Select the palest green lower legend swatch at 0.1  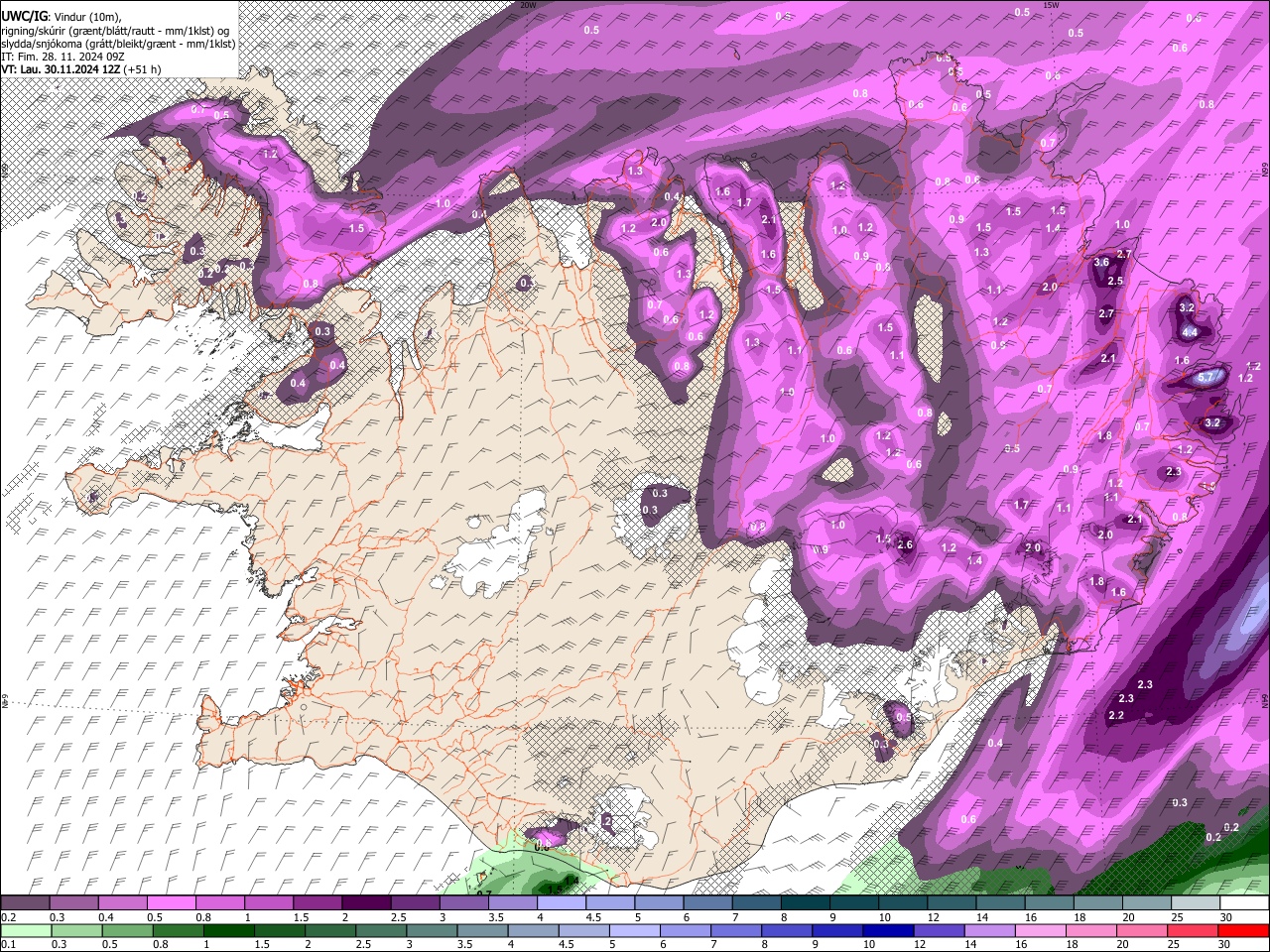(x=26, y=931)
